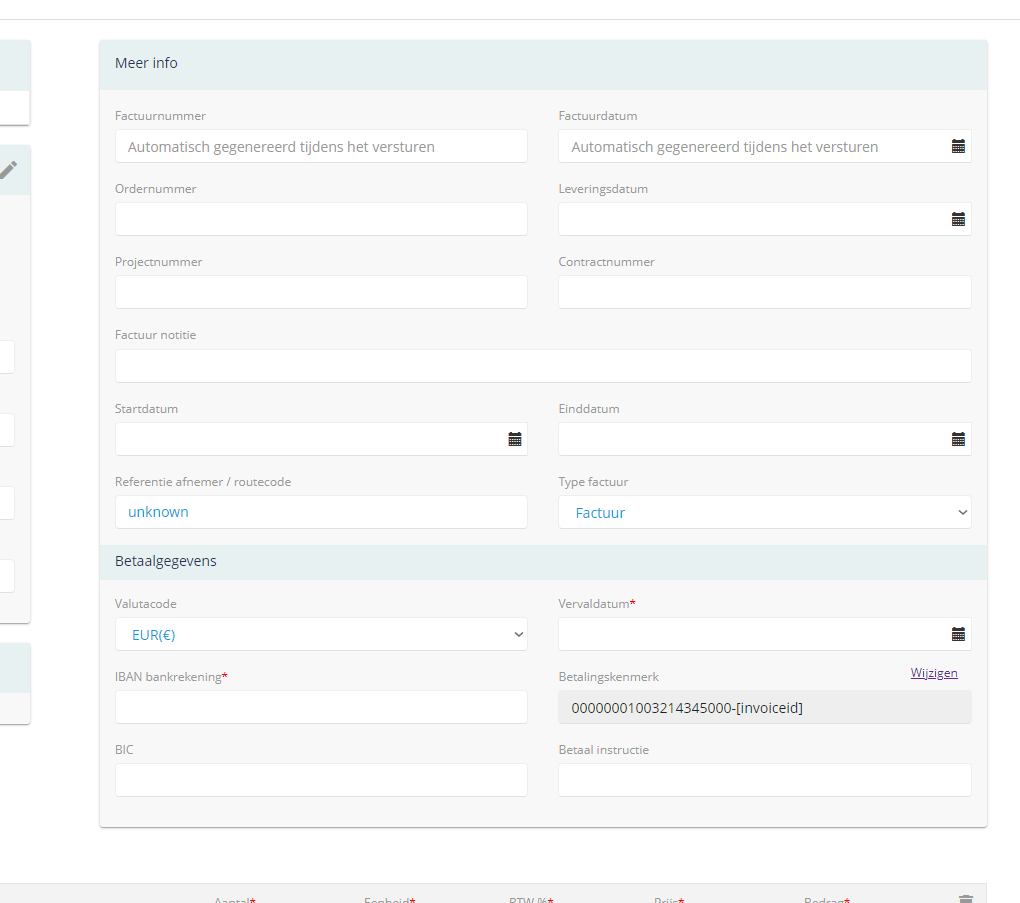Viewport: 1020px width, 903px height.
Task: Click the Contractnummer input field
Action: click(x=764, y=292)
